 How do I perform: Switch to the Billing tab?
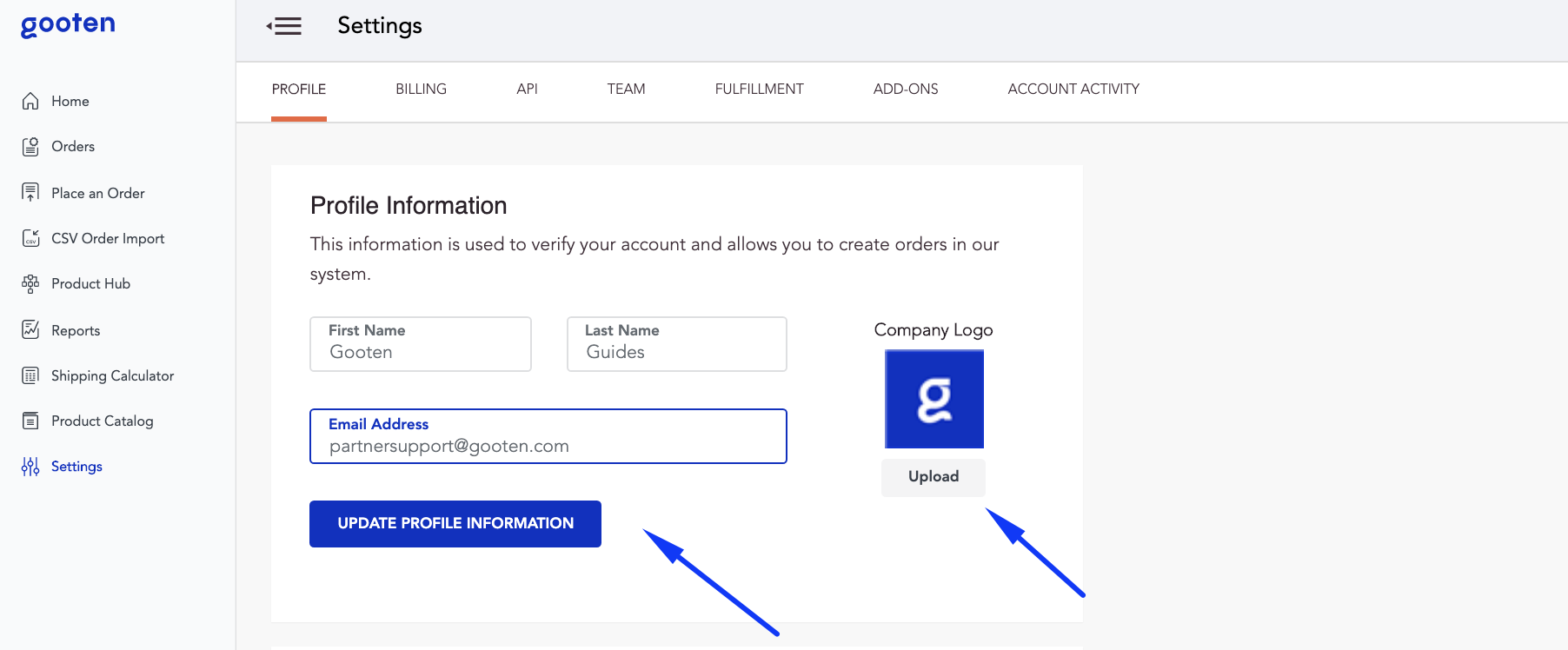click(x=421, y=90)
